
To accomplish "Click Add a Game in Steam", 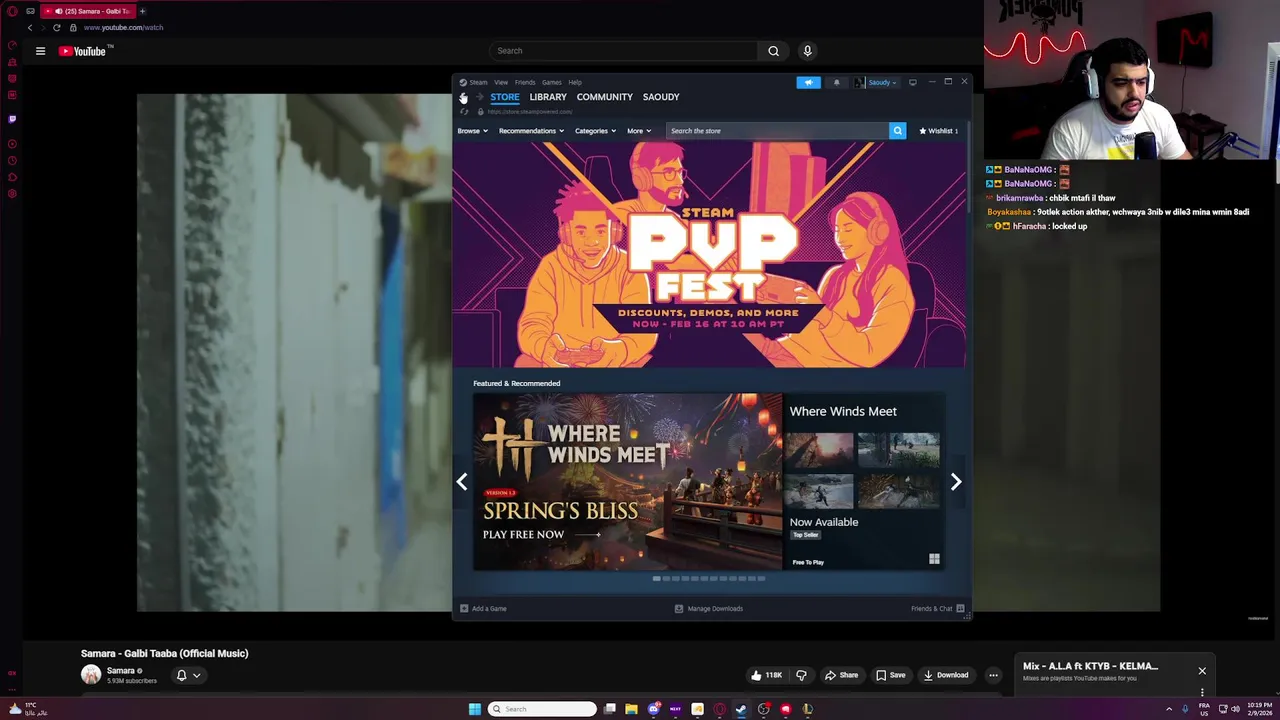I will click(483, 608).
